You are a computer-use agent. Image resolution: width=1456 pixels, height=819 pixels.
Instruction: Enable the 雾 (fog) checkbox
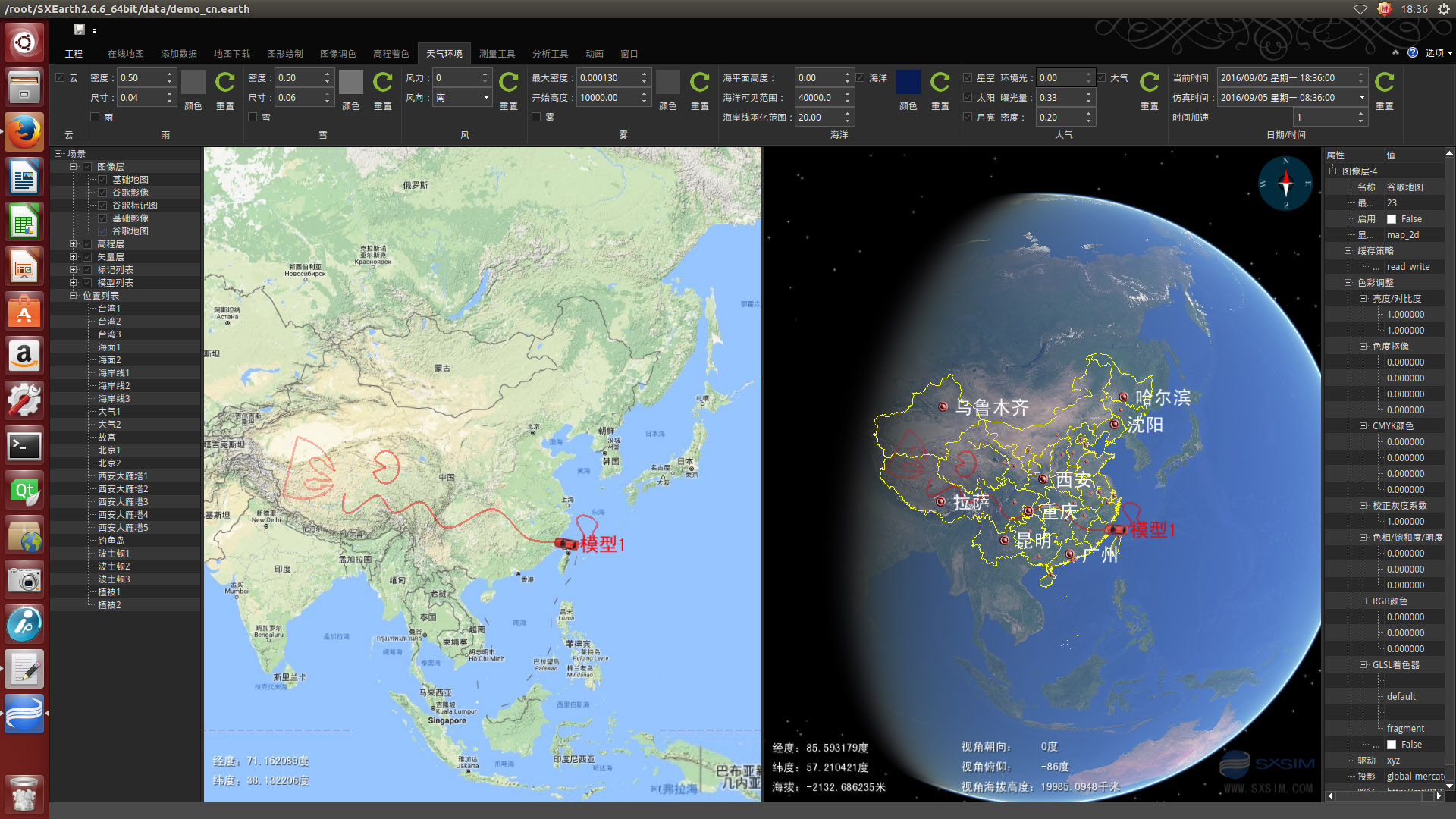coord(536,117)
